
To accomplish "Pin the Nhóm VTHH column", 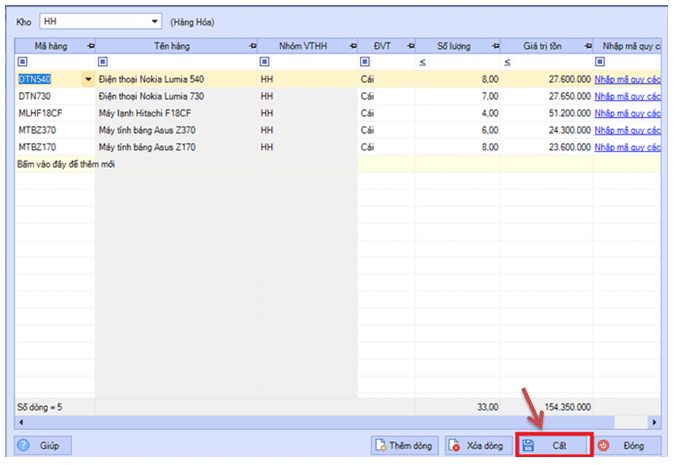I will point(351,47).
